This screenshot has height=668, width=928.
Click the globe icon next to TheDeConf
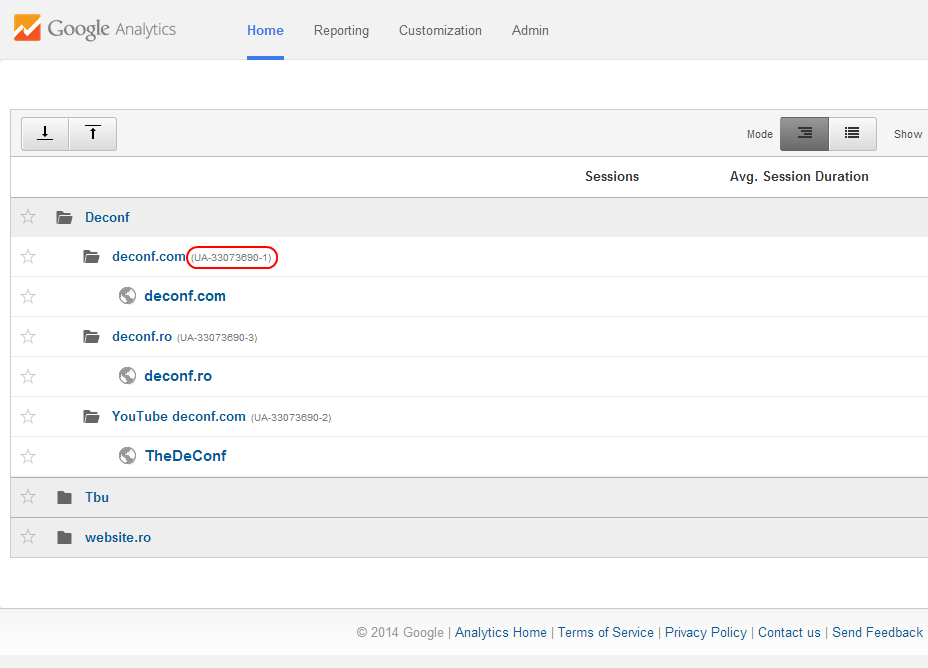[x=127, y=455]
